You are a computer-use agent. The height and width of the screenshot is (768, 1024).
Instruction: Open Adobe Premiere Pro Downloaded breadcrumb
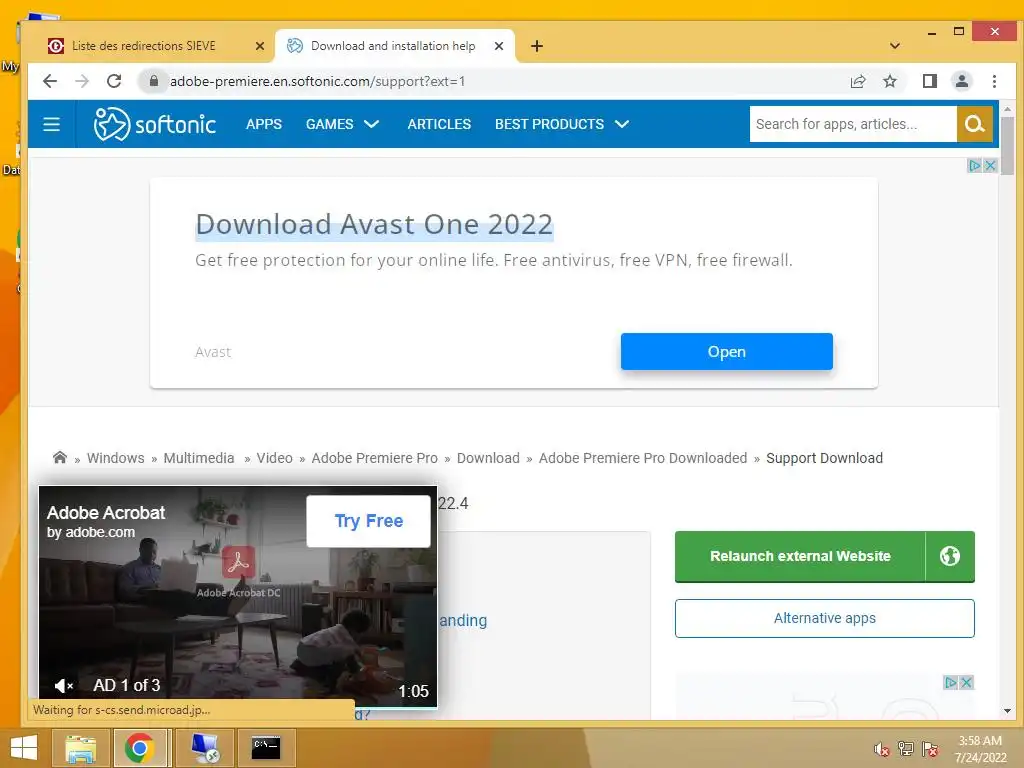point(643,458)
